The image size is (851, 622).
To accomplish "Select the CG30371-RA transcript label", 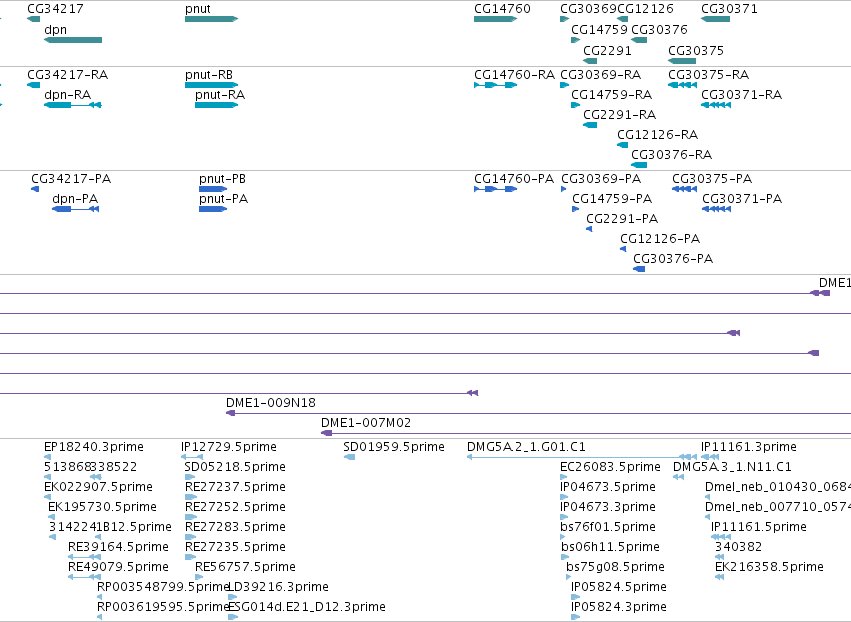I will pyautogui.click(x=741, y=95).
